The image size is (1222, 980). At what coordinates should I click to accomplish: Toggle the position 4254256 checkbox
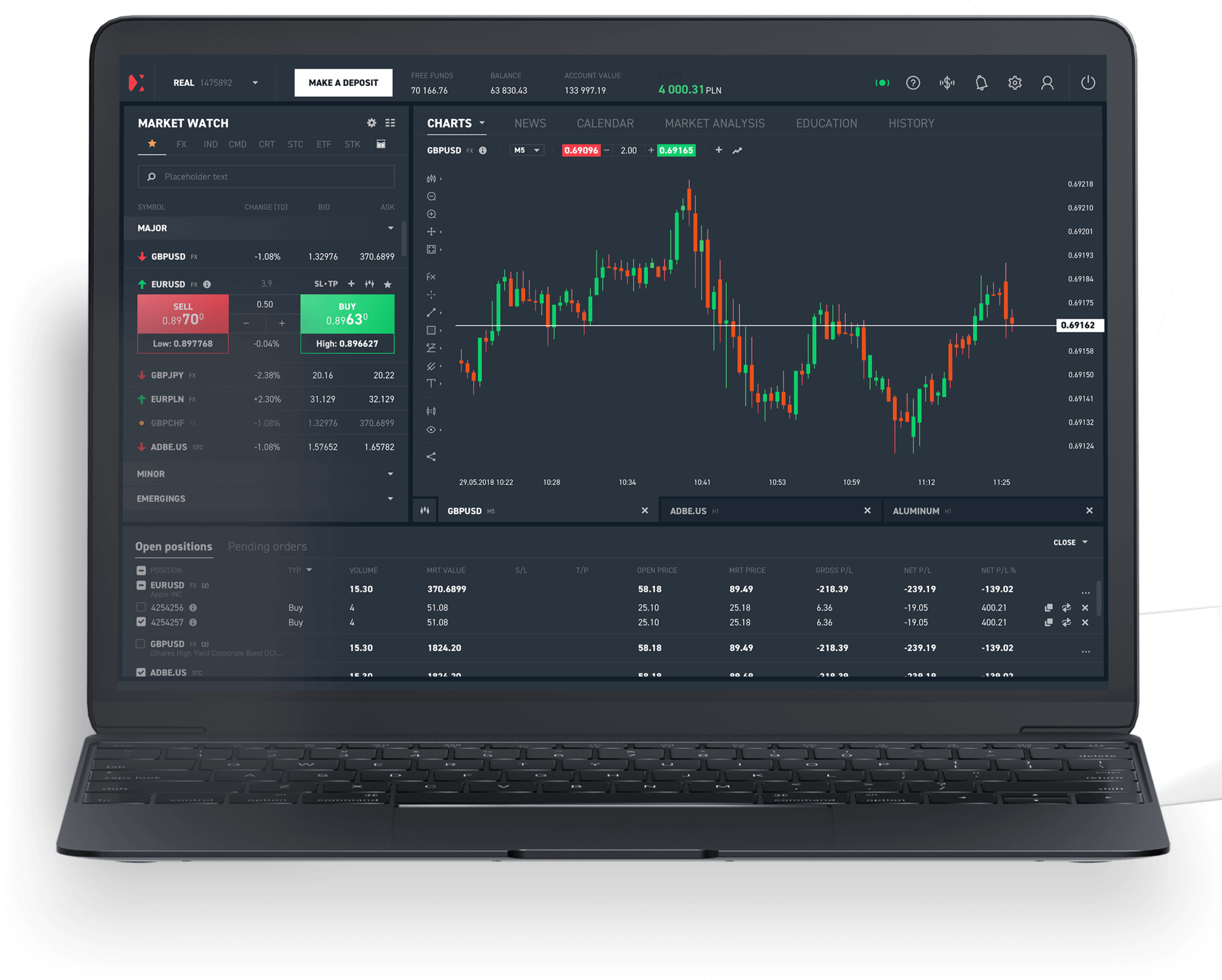[141, 607]
